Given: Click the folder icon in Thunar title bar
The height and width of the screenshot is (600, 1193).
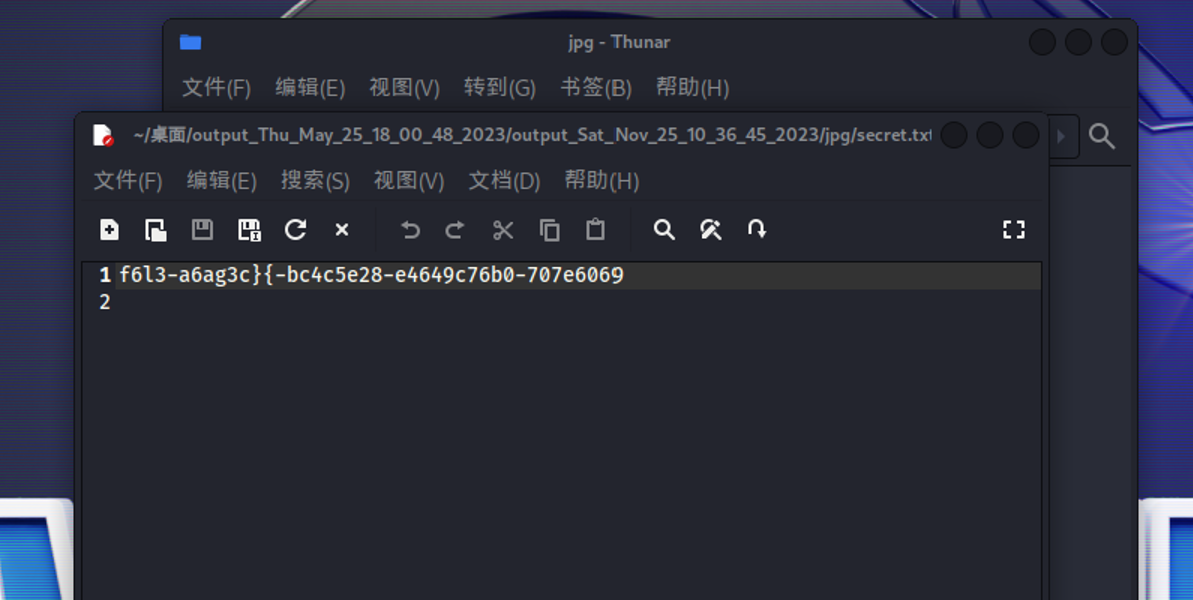Looking at the screenshot, I should coord(190,42).
